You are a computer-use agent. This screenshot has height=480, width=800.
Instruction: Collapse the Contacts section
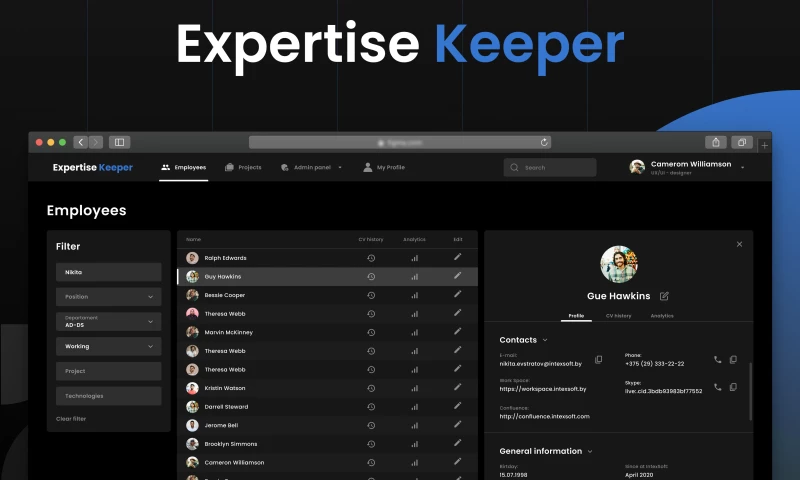pyautogui.click(x=545, y=340)
